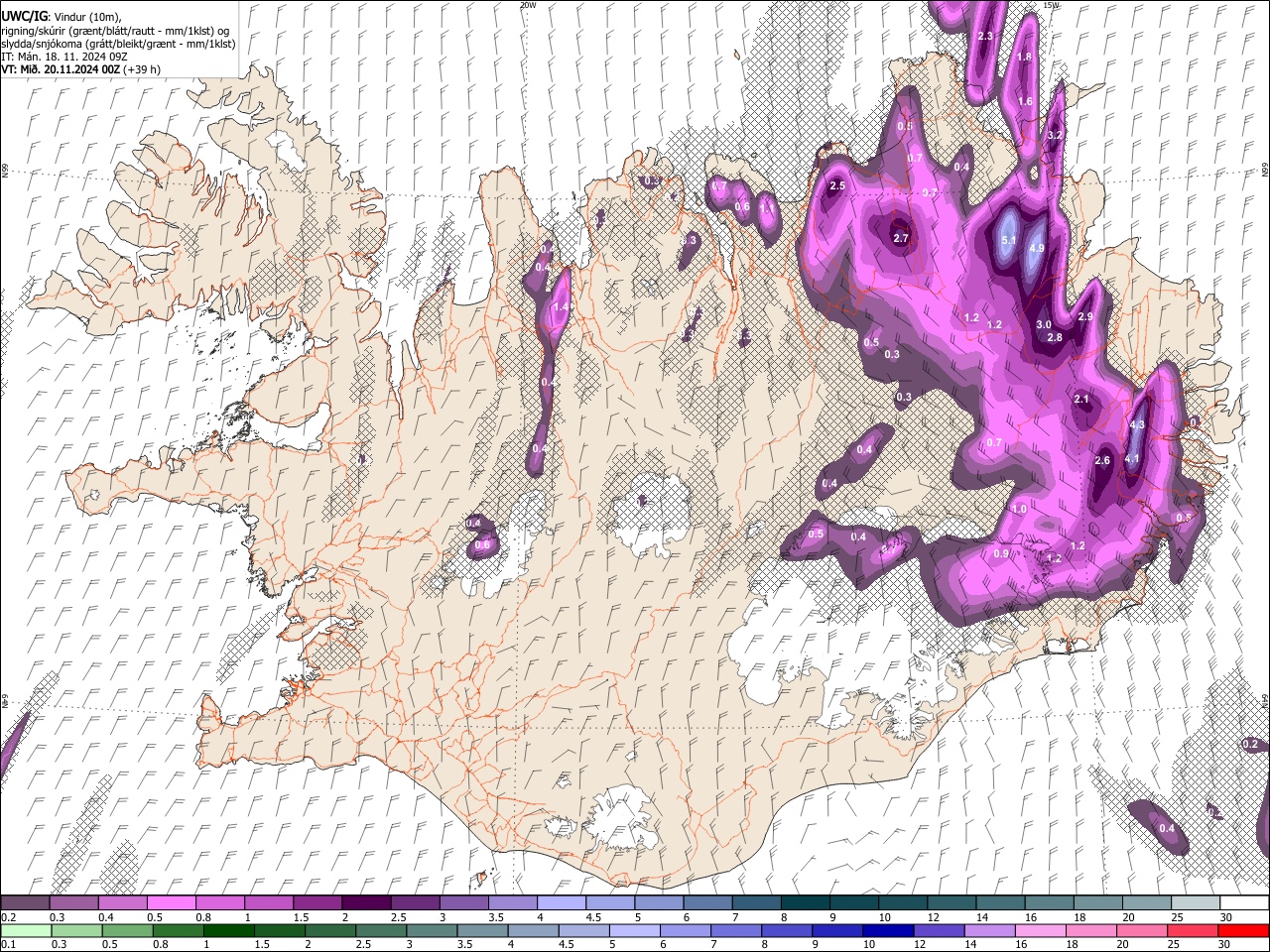The width and height of the screenshot is (1270, 952).
Task: Select the dark teal 8 swatch in the upper legend
Action: tap(805, 903)
